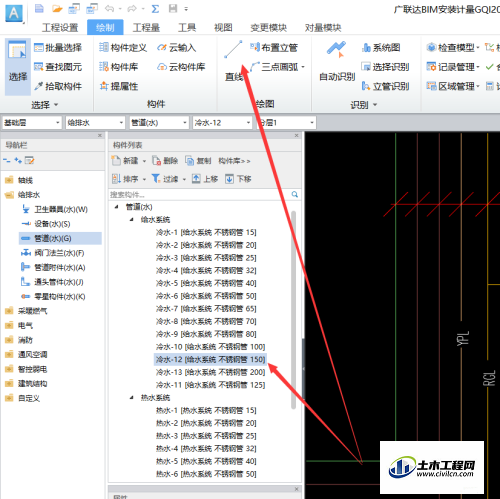The width and height of the screenshot is (500, 499).
Task: Click 拾取构件 pick component
Action: tap(58, 86)
